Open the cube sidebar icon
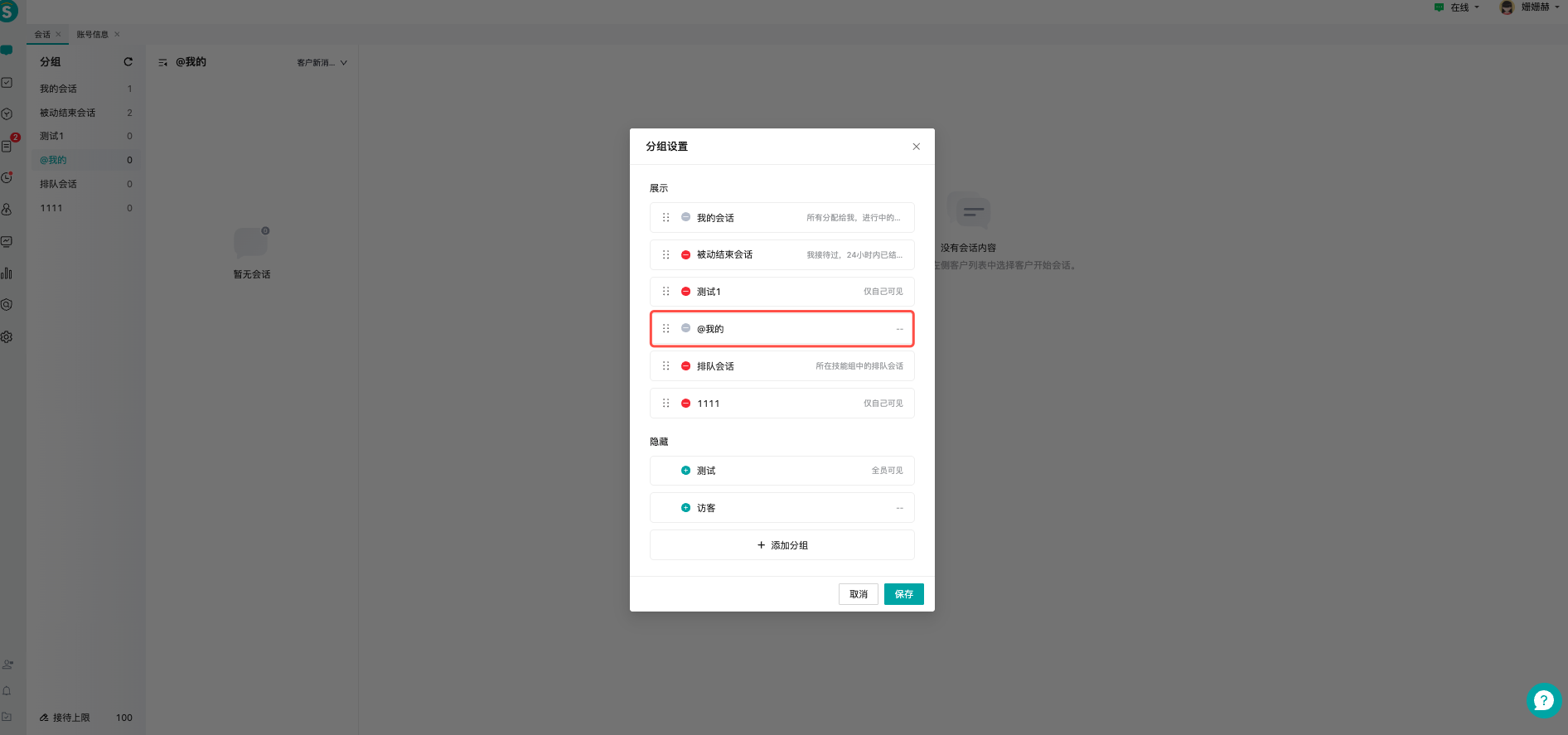The height and width of the screenshot is (735, 1568). [7, 114]
